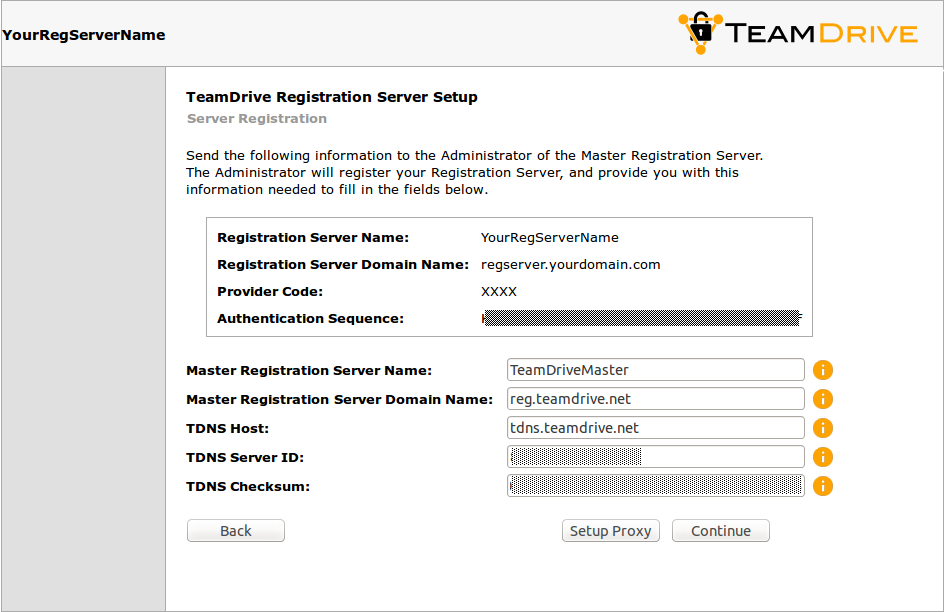Click the Provider Code value XXXX
This screenshot has height=612, width=945.
pyautogui.click(x=499, y=292)
